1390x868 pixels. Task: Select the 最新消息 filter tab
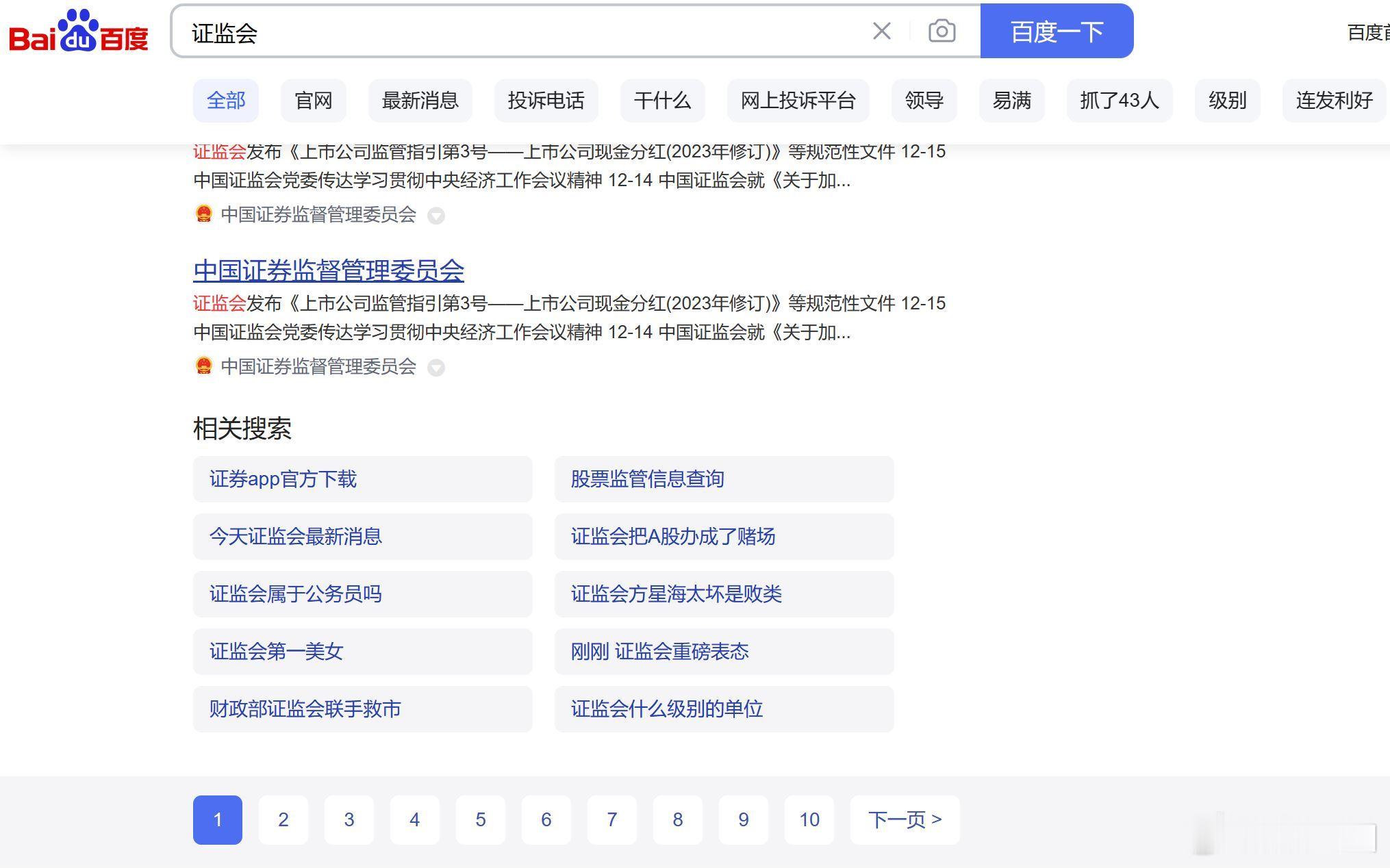420,101
